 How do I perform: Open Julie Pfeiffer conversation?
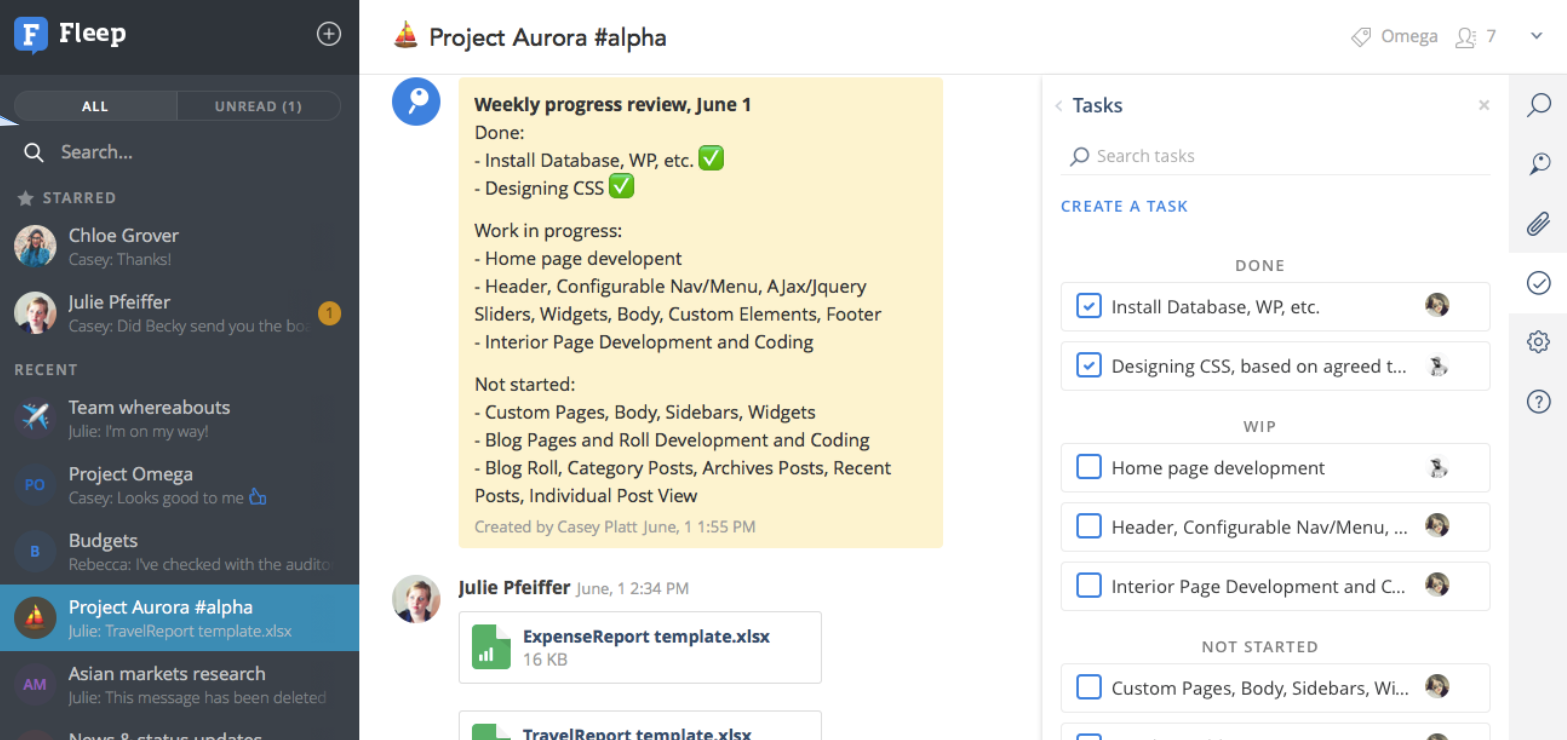(180, 313)
